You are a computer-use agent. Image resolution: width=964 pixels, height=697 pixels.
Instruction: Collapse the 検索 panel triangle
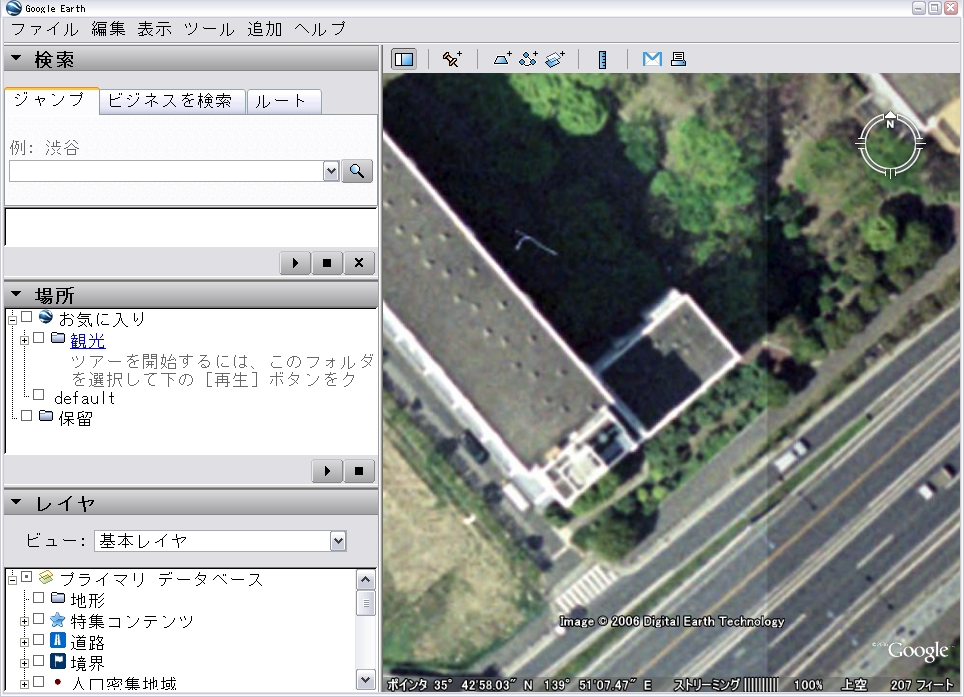[17, 58]
